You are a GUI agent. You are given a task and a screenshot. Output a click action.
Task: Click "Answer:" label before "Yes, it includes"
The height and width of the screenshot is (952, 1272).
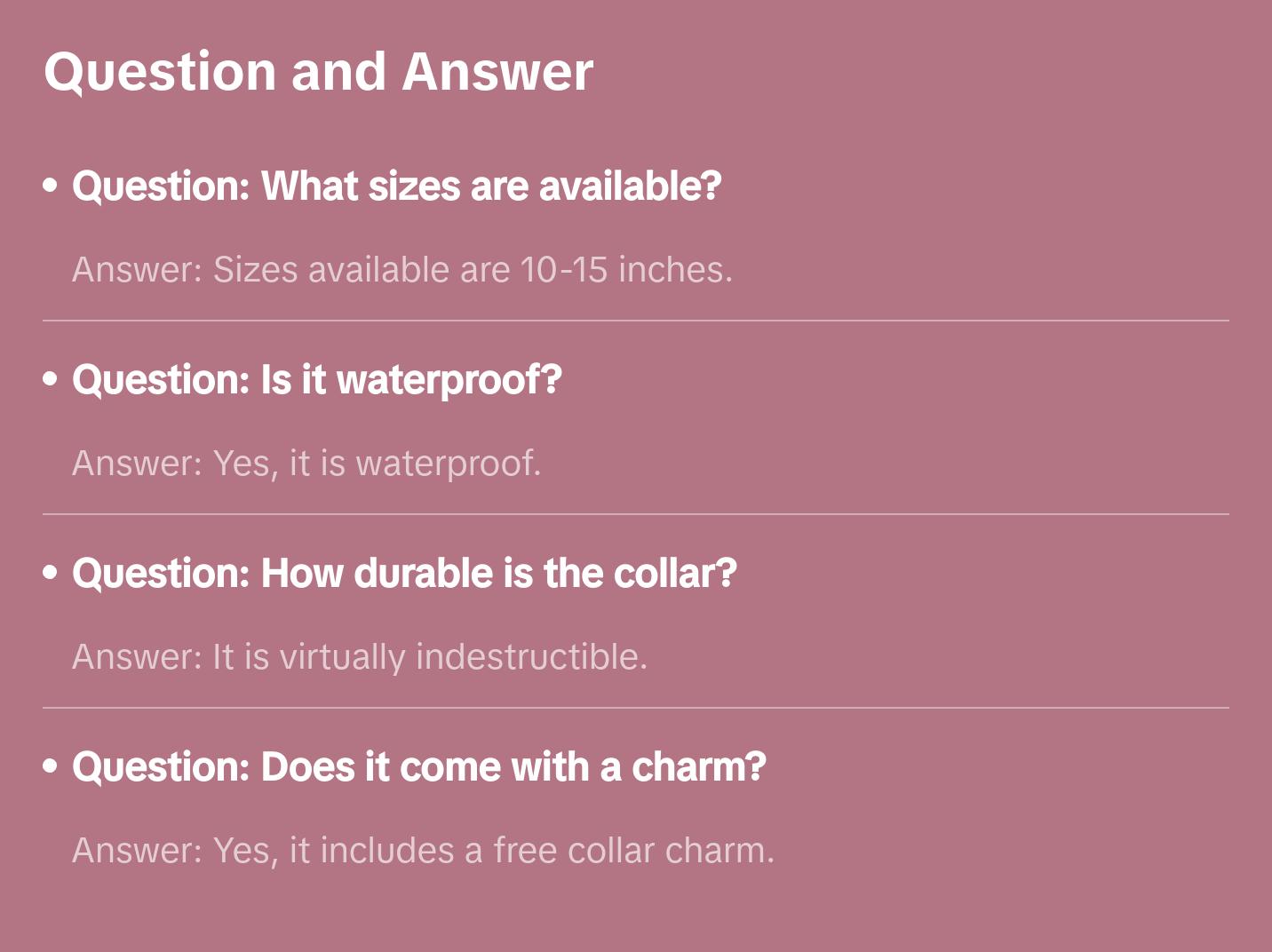(x=138, y=851)
